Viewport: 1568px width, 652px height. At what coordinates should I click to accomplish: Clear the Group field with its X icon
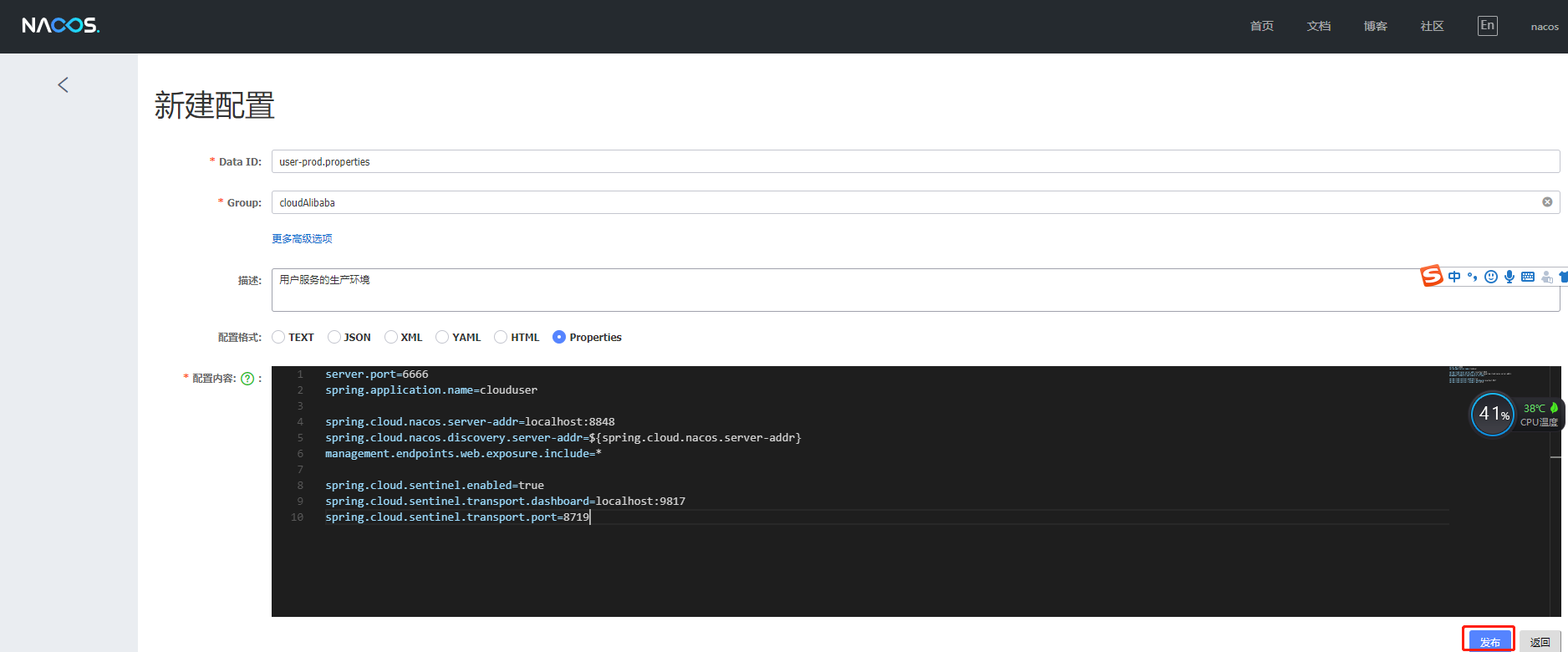point(1547,202)
